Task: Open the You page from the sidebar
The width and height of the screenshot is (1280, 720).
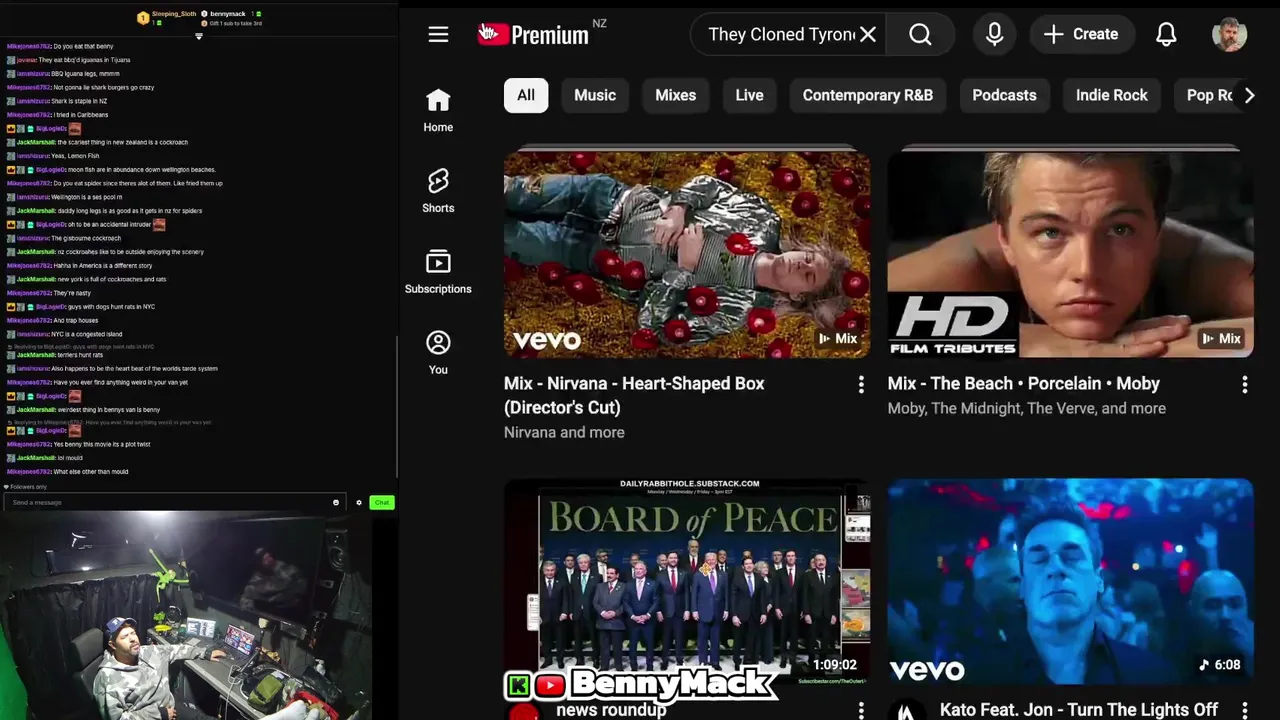Action: tap(438, 353)
